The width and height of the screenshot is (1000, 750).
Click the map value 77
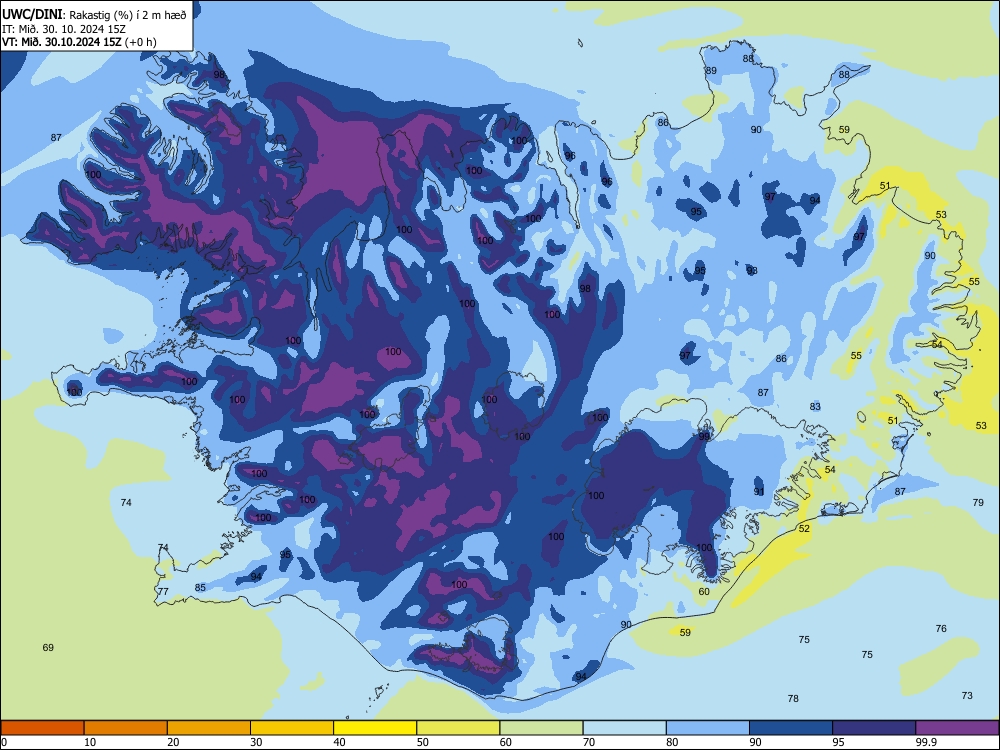163,591
